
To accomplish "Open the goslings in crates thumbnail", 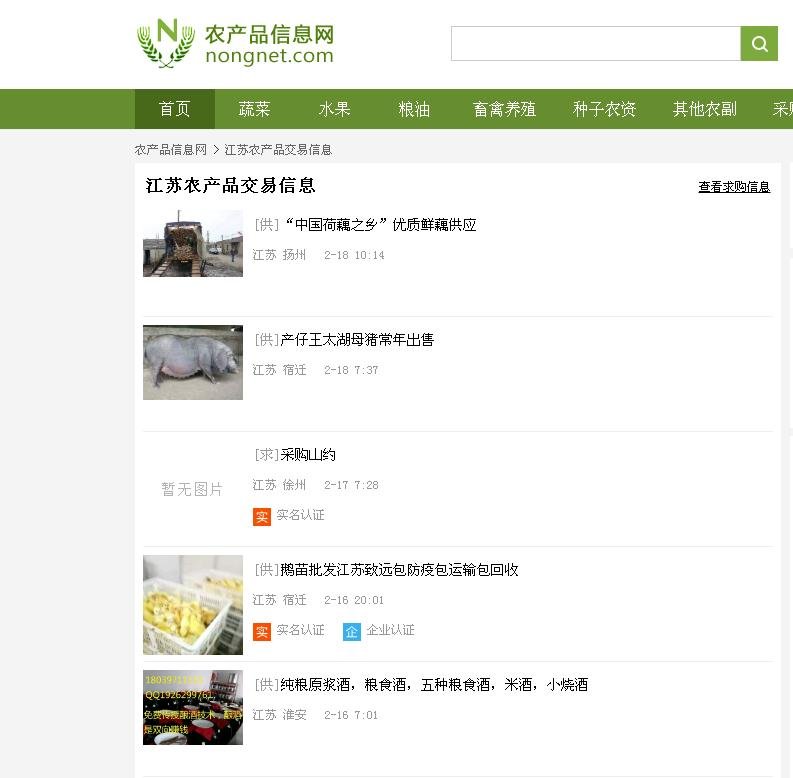I will (193, 605).
